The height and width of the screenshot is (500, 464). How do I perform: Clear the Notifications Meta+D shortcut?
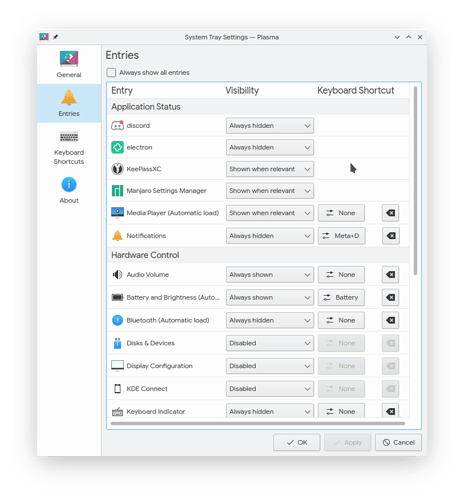click(390, 236)
